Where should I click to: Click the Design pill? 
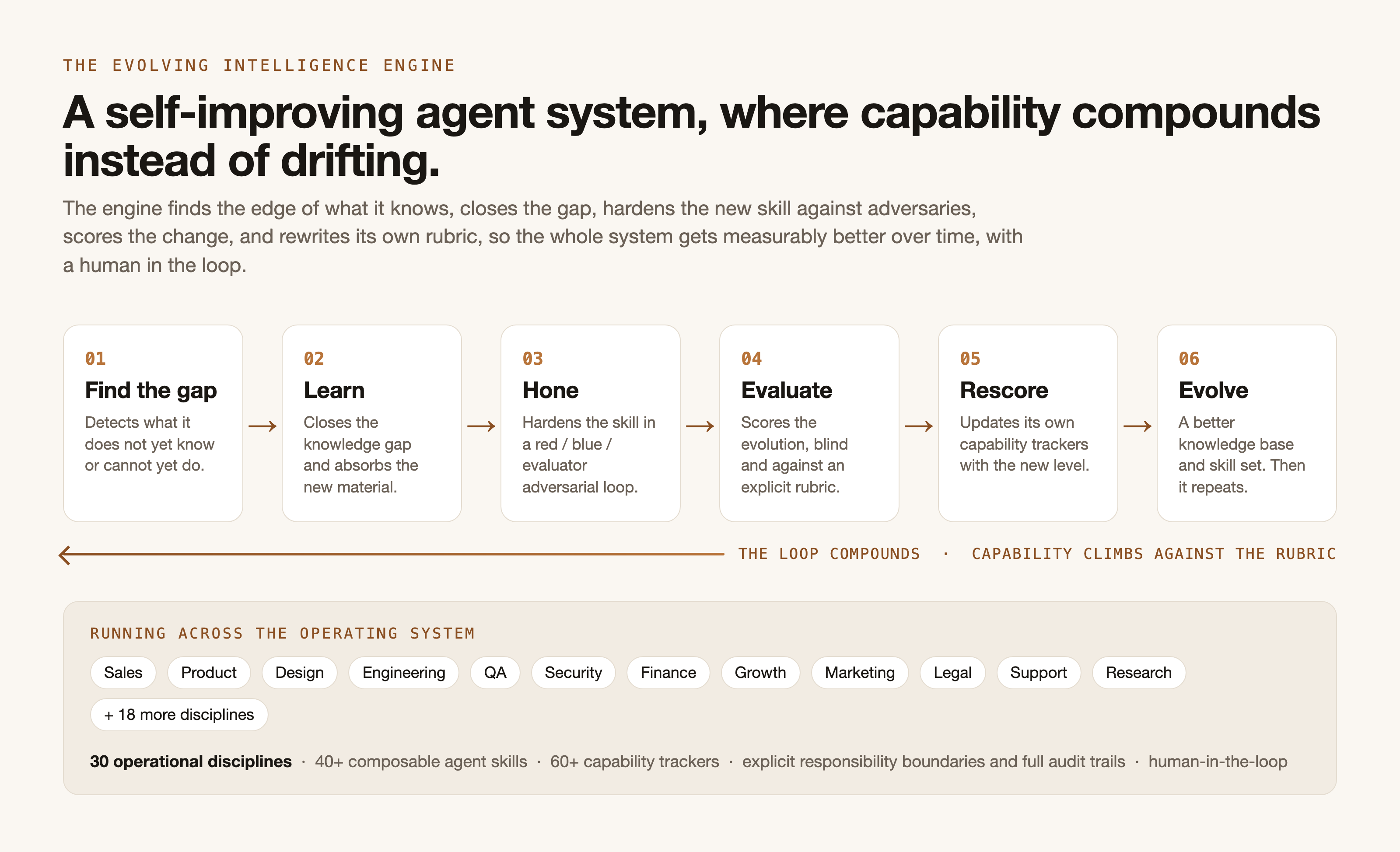tap(299, 673)
